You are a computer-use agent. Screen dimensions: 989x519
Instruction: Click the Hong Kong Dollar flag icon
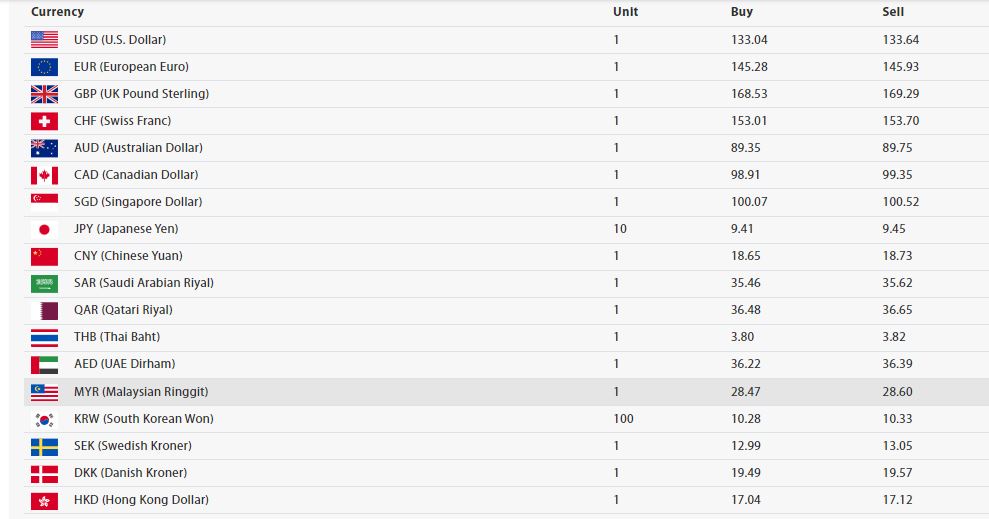[x=44, y=500]
